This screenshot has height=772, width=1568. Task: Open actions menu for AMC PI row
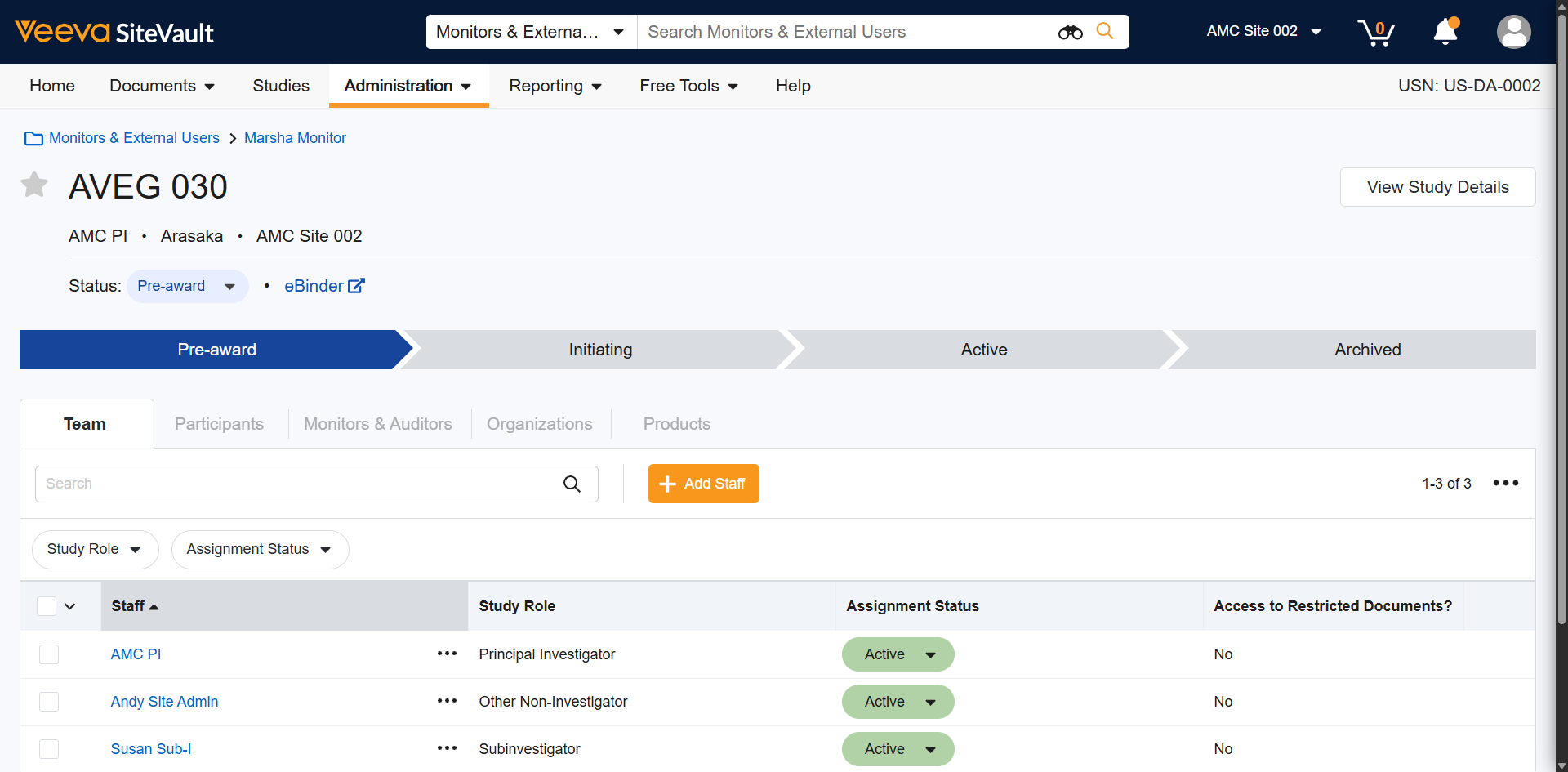447,654
